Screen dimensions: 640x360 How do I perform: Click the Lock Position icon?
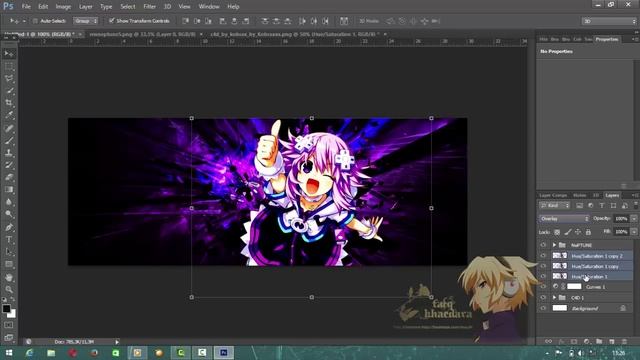point(578,232)
